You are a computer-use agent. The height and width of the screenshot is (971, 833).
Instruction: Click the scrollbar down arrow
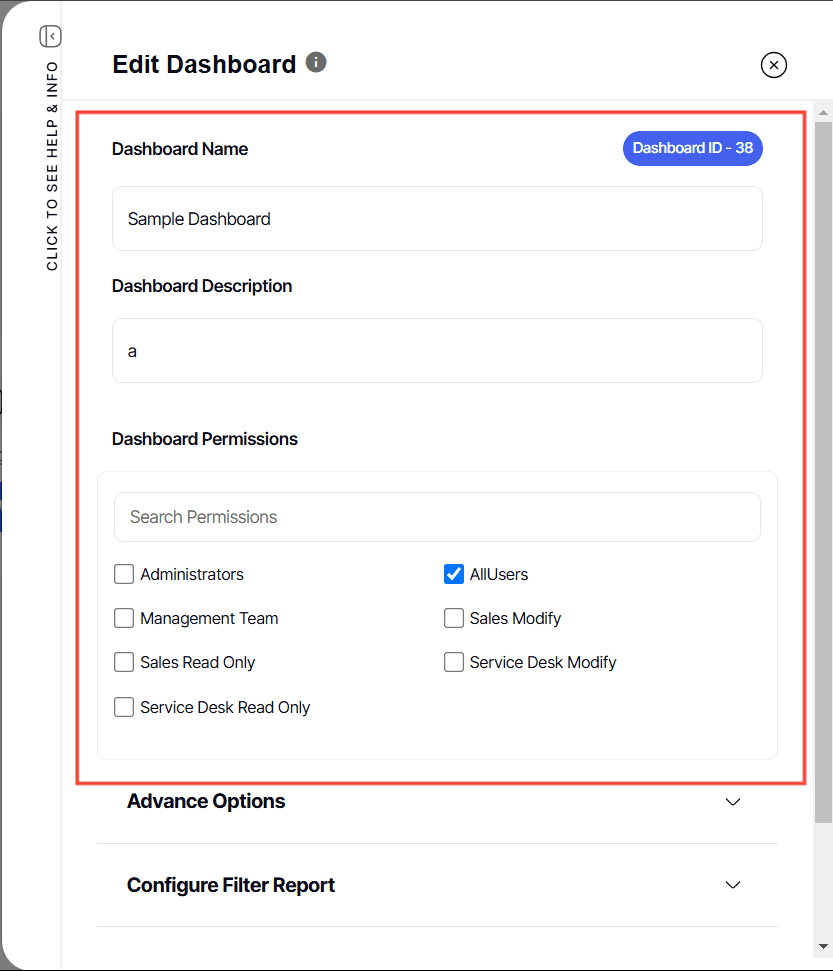[x=824, y=945]
